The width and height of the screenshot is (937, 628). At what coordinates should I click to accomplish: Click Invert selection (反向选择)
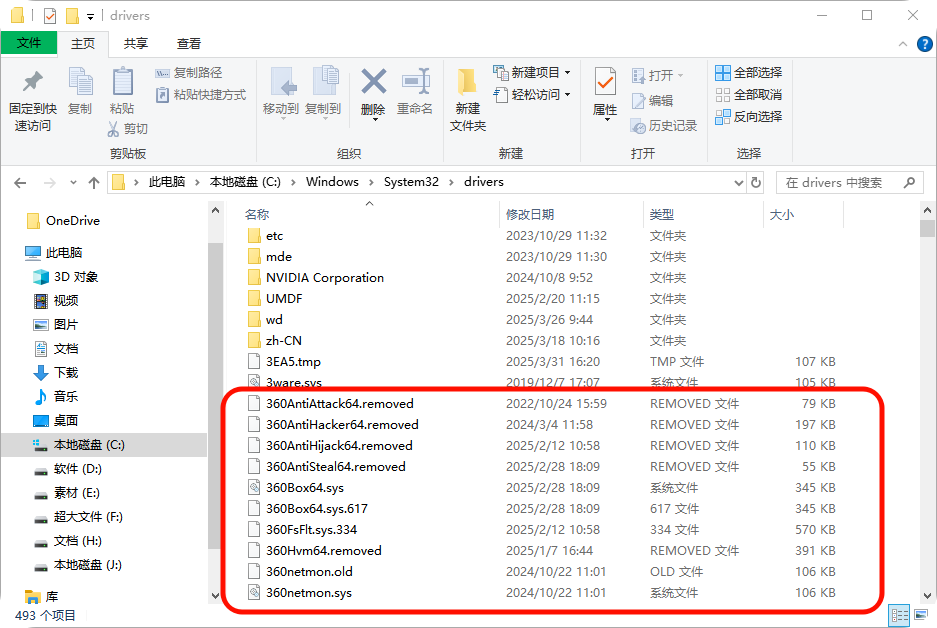[749, 117]
